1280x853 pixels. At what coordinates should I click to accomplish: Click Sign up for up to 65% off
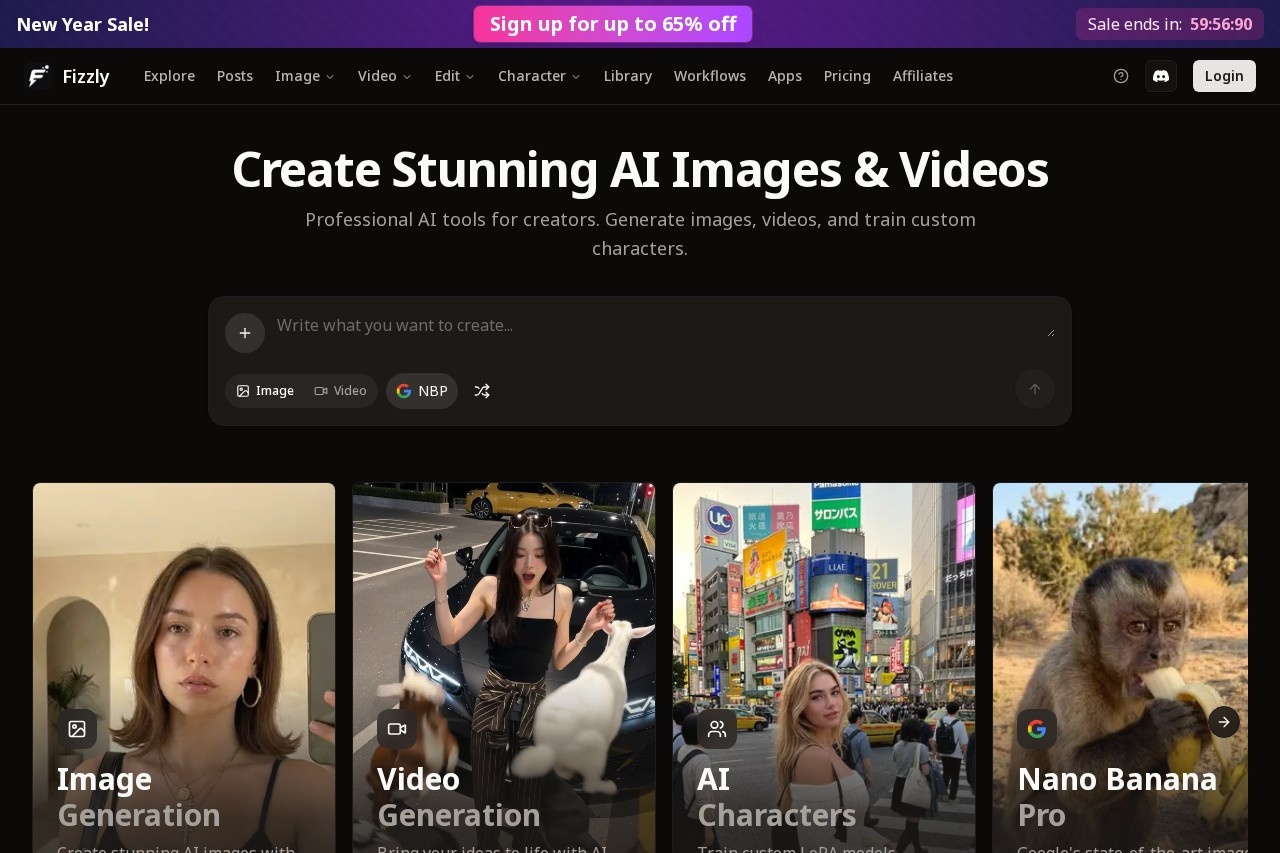point(613,24)
